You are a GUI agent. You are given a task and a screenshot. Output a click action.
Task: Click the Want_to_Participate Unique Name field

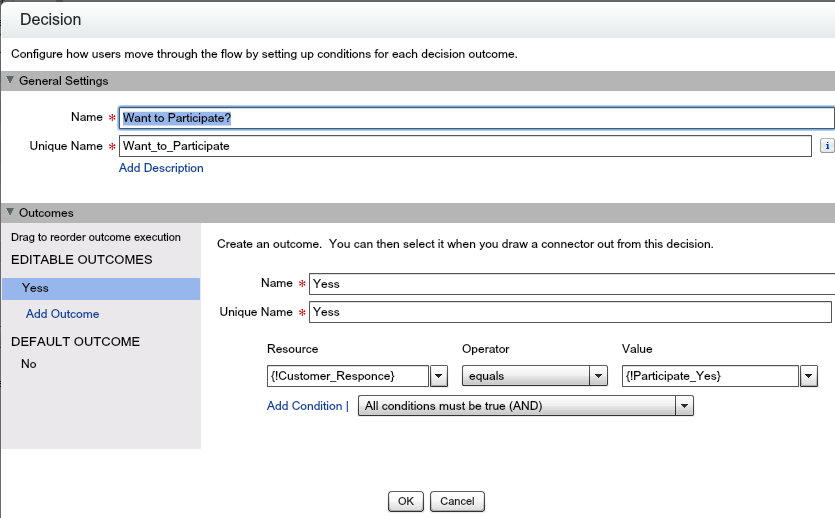[x=465, y=146]
